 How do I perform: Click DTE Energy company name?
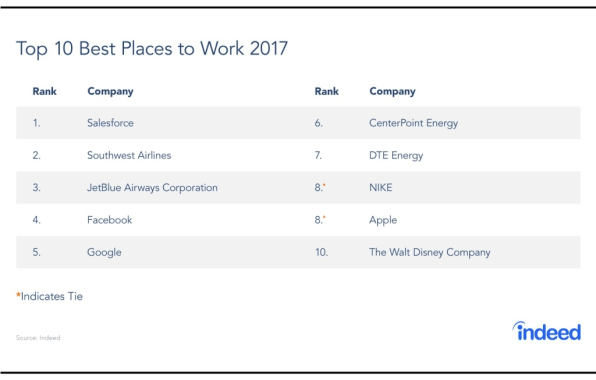pyautogui.click(x=396, y=156)
